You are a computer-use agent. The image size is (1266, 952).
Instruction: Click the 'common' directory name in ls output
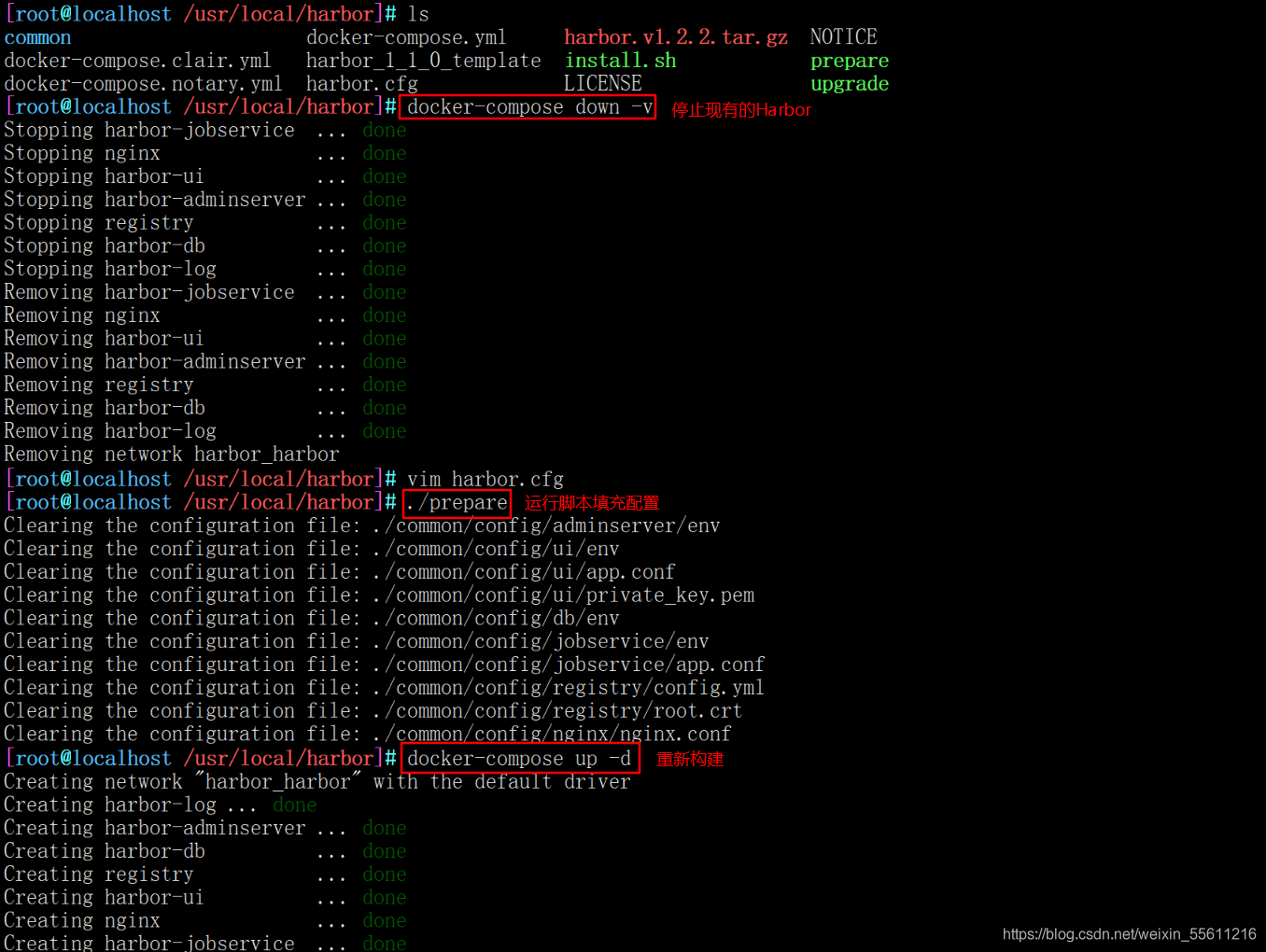(37, 37)
